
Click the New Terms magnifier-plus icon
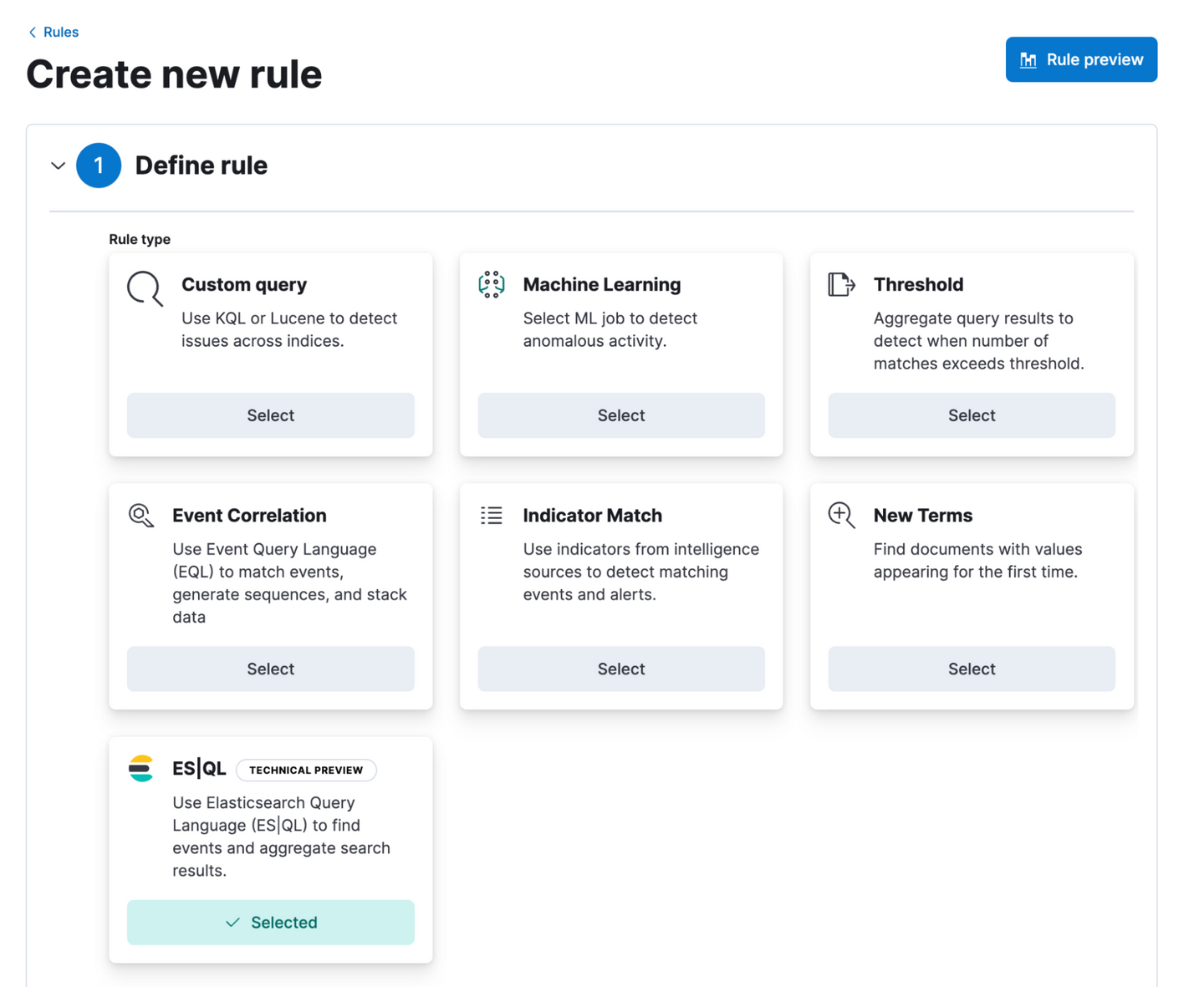841,516
